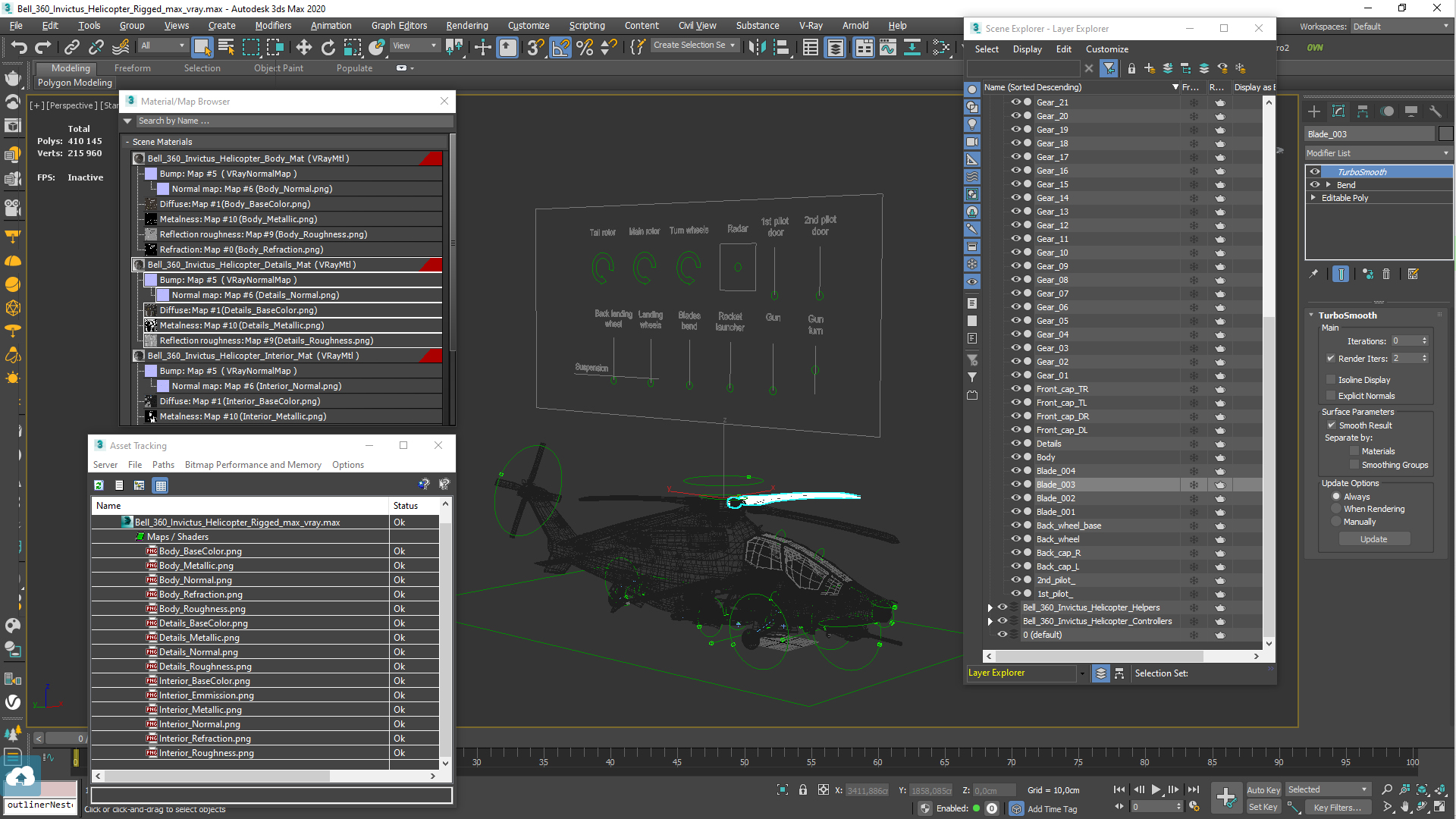The height and width of the screenshot is (819, 1456).
Task: Click the Play Animation button
Action: pyautogui.click(x=1156, y=789)
